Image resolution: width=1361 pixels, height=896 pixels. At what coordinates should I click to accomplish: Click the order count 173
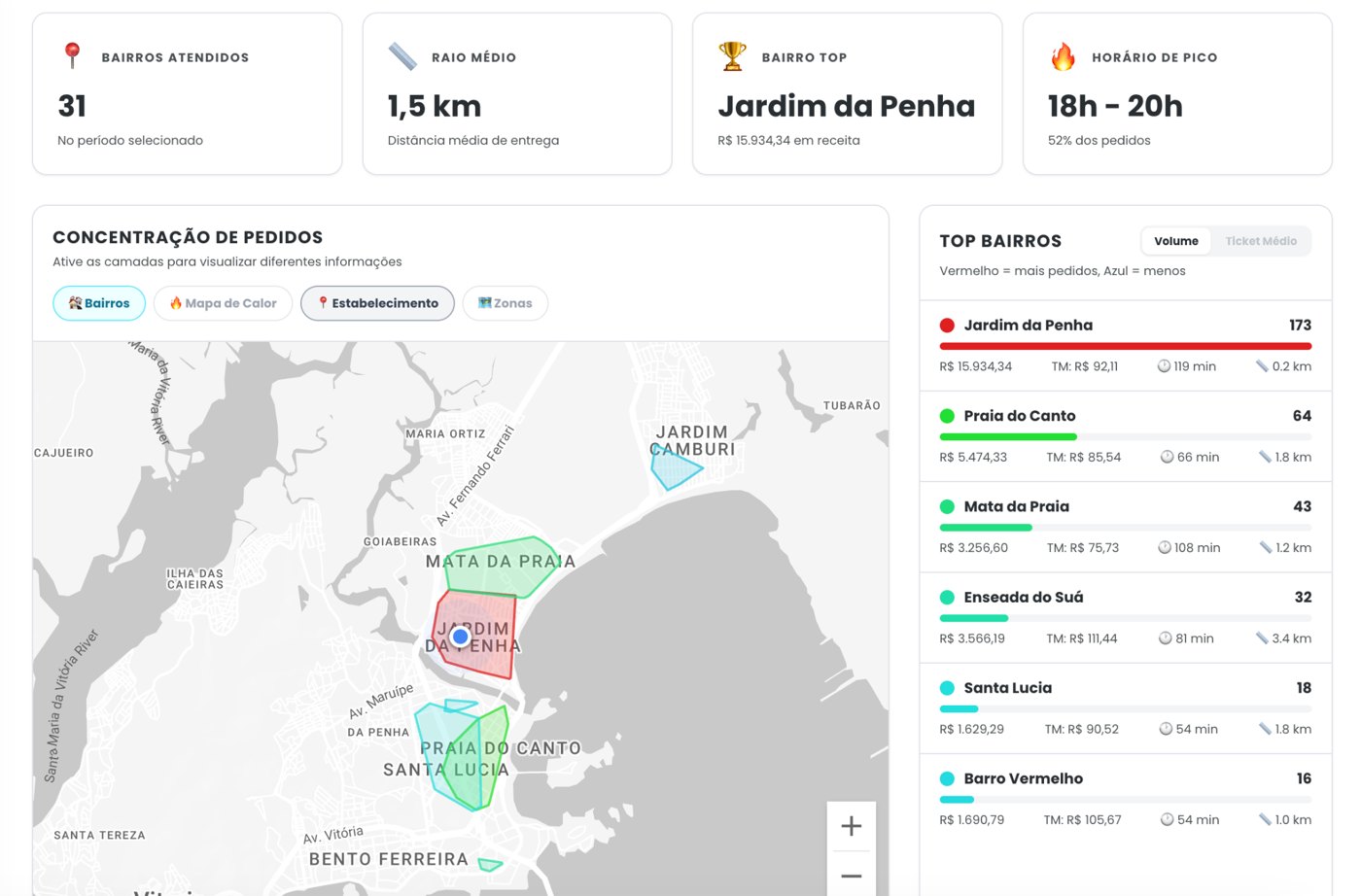tap(1300, 326)
